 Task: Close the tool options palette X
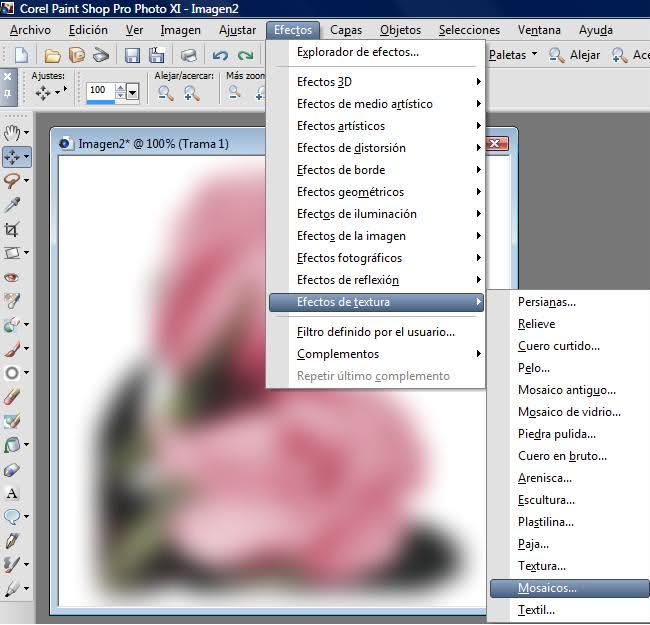point(7,77)
